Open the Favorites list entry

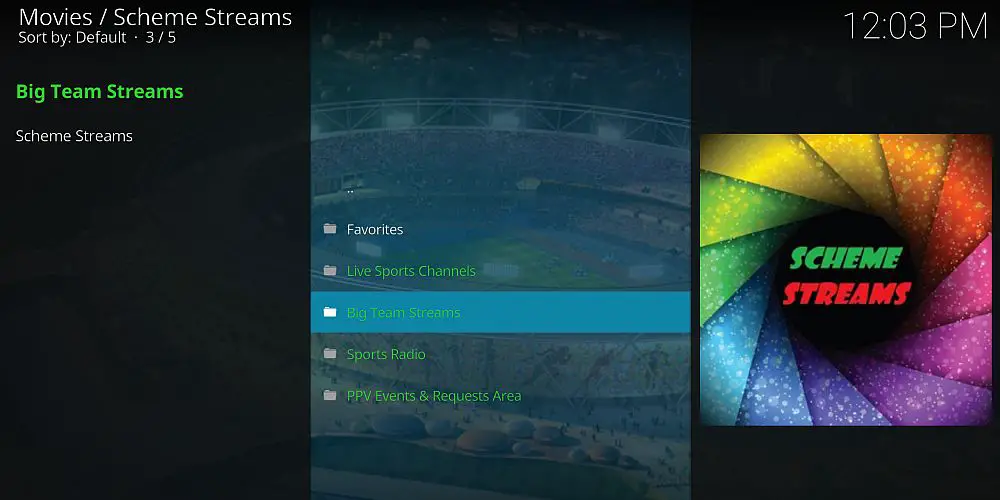[x=501, y=229]
